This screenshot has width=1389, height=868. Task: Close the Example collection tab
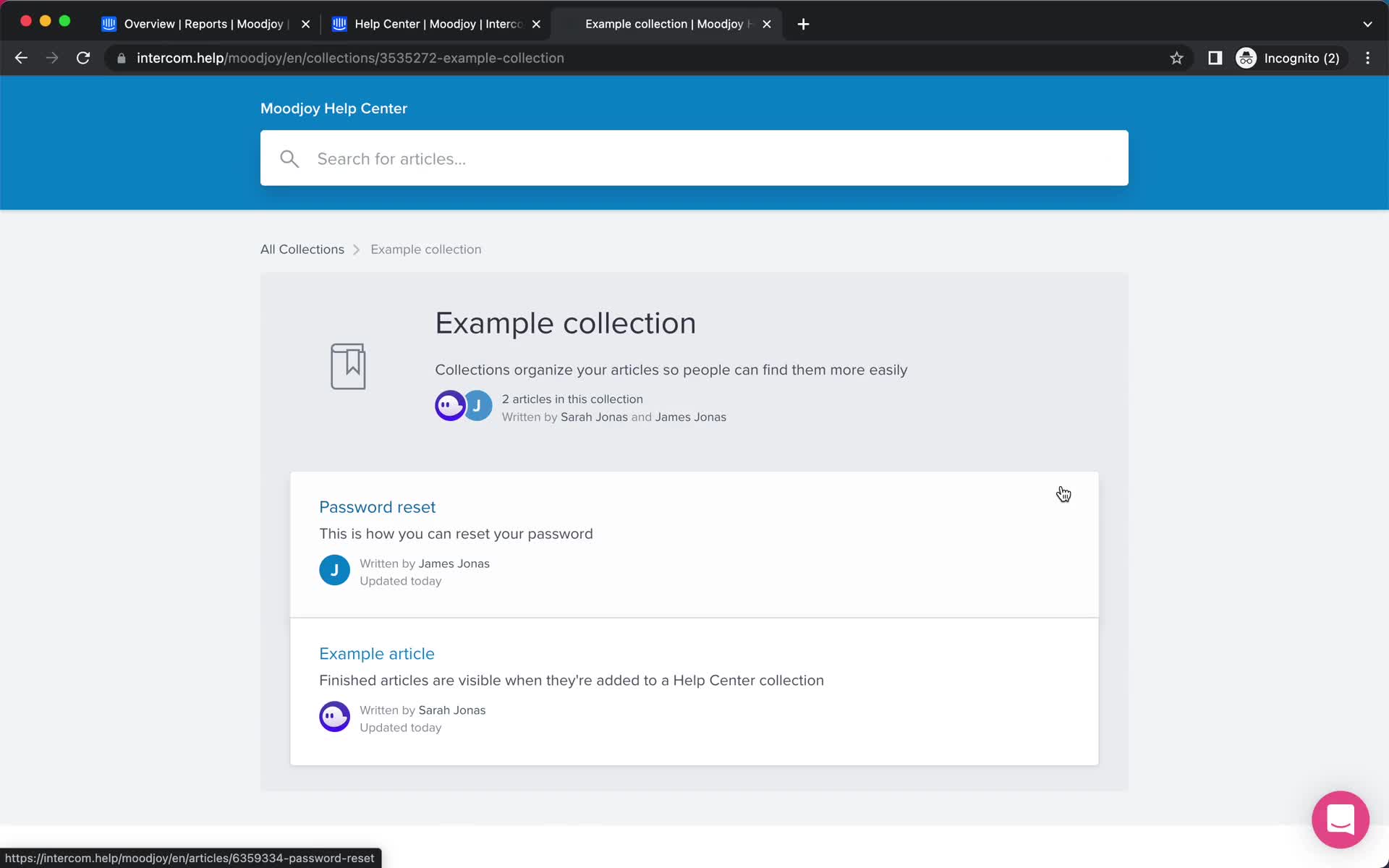(767, 24)
